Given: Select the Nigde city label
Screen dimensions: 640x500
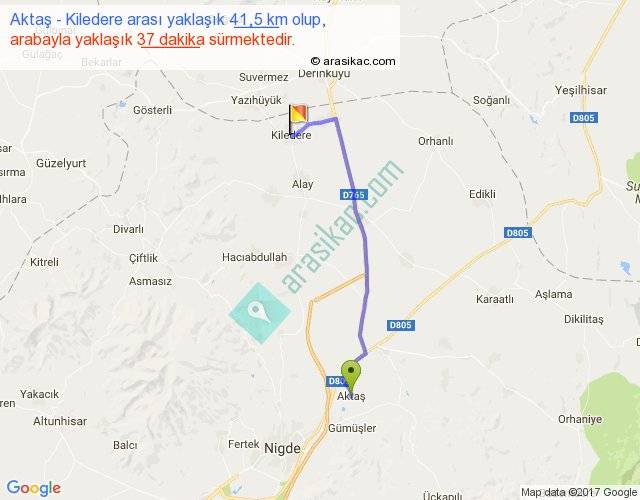Looking at the screenshot, I should 282,449.
